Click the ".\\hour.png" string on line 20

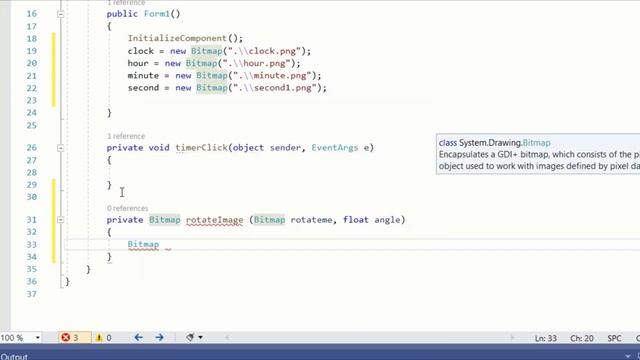[x=256, y=63]
